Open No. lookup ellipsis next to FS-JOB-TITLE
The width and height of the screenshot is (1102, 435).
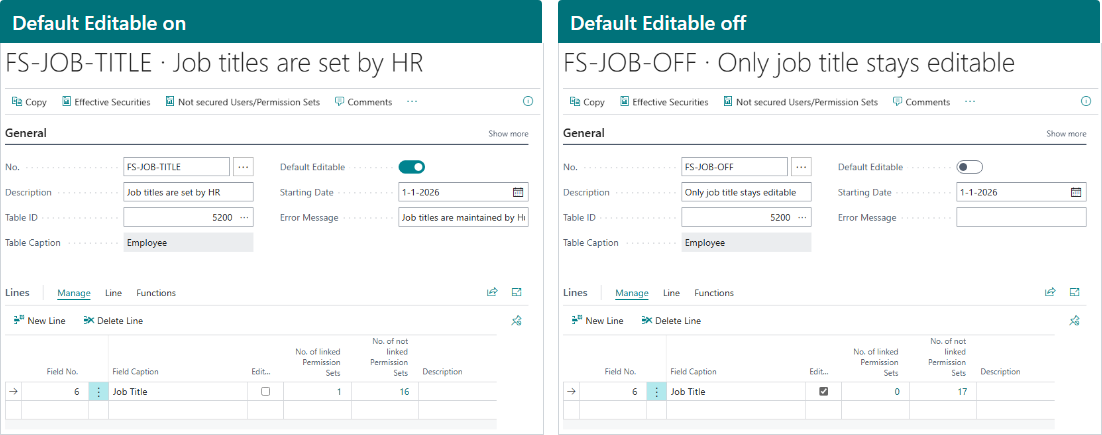243,167
